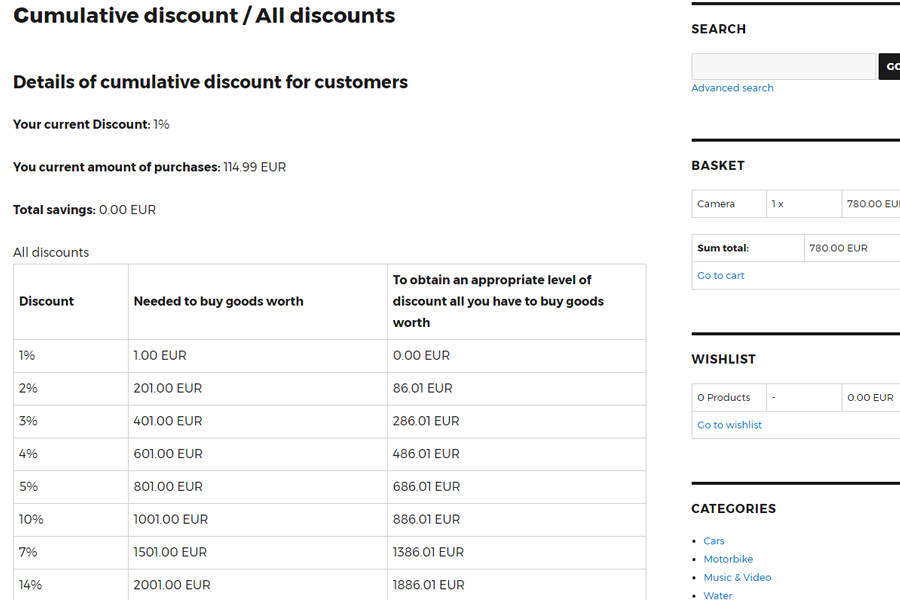Image resolution: width=900 pixels, height=600 pixels.
Task: Click the 86.01 EUR table cell
Action: [x=422, y=388]
